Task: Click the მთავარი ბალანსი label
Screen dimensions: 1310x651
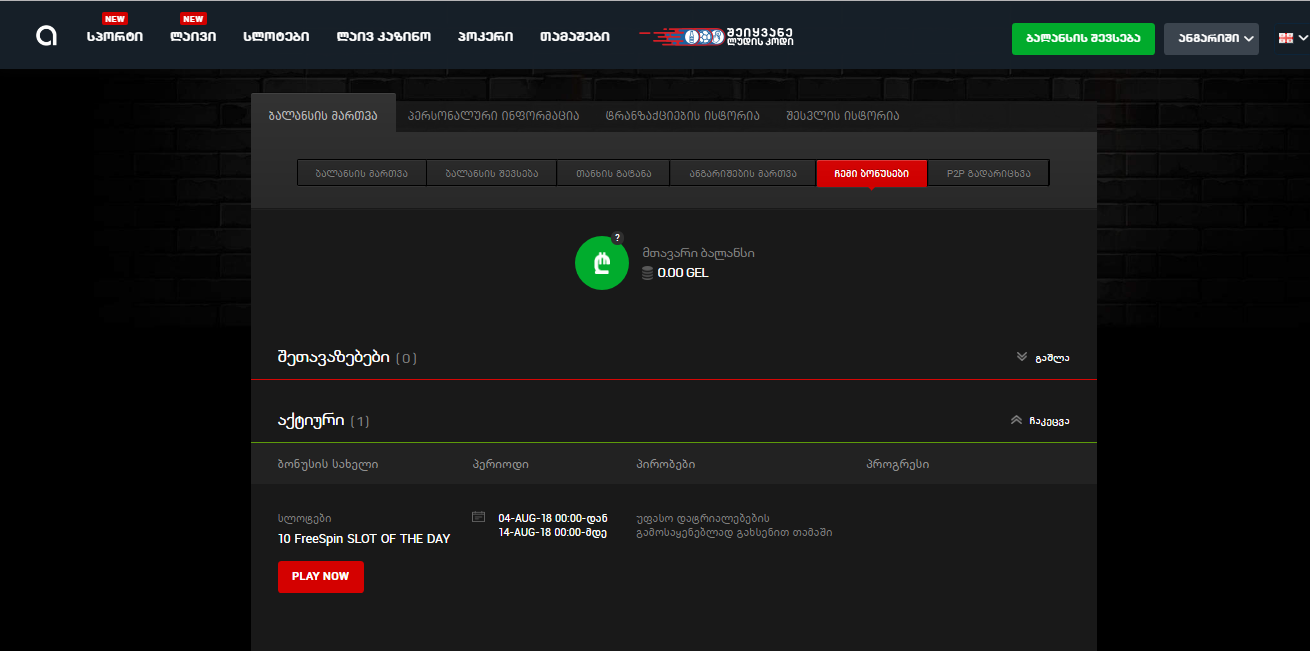Action: (x=699, y=253)
